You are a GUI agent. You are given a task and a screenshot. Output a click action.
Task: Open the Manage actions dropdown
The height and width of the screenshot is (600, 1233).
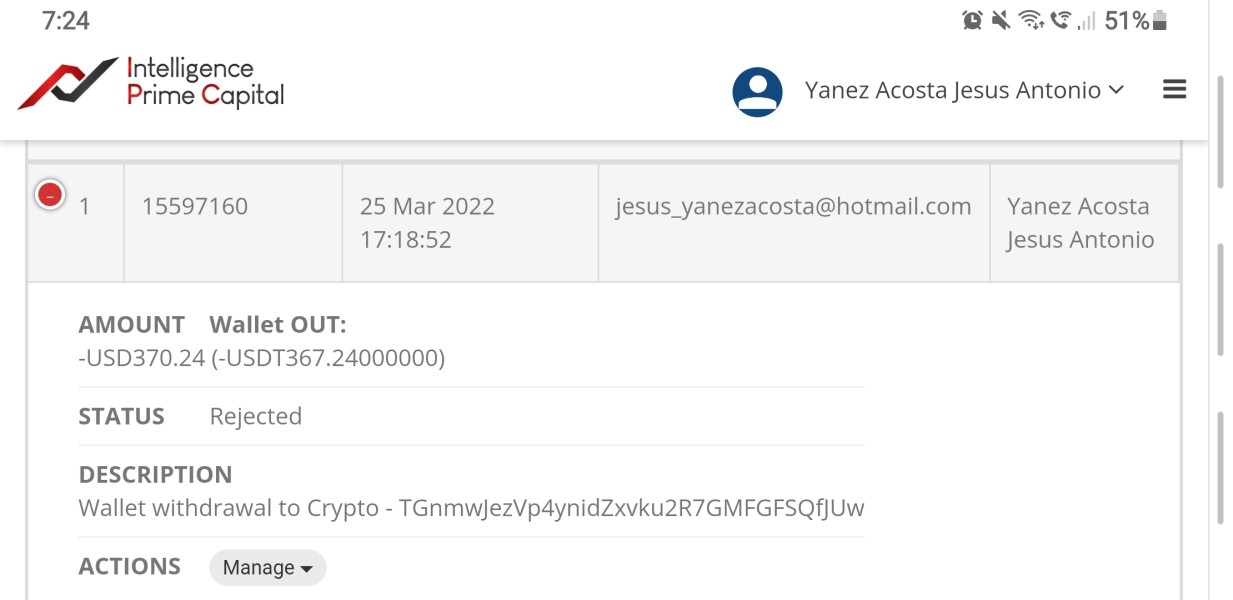click(x=267, y=568)
